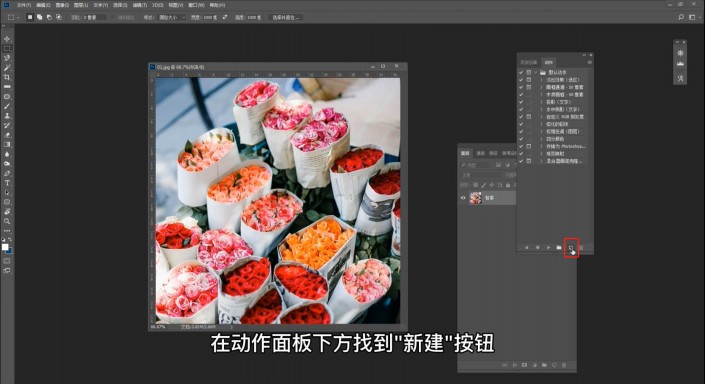Image resolution: width=705 pixels, height=384 pixels.
Task: Click Begin recording button in Actions panel
Action: [537, 248]
